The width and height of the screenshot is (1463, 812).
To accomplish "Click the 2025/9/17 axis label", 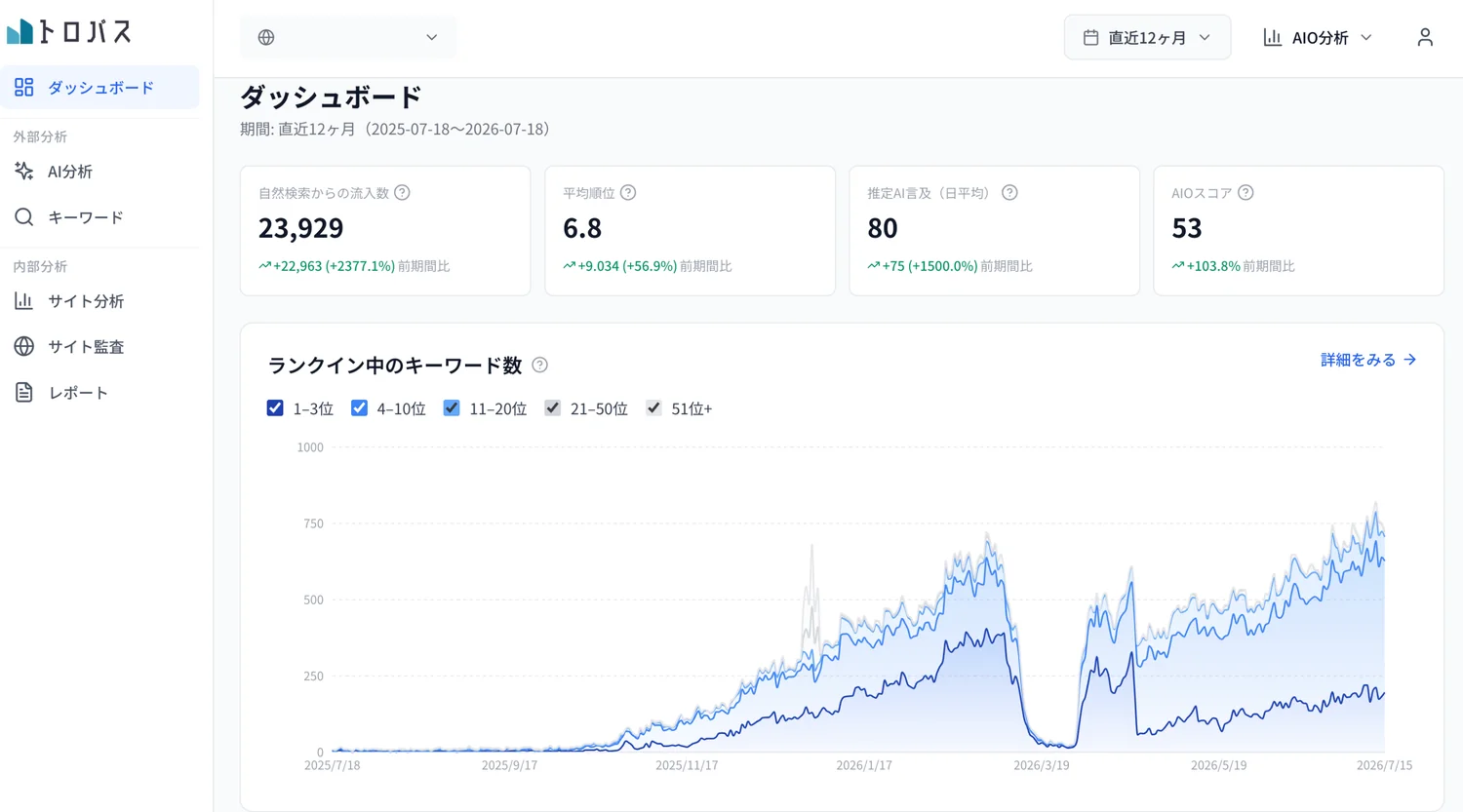I will 509,766.
